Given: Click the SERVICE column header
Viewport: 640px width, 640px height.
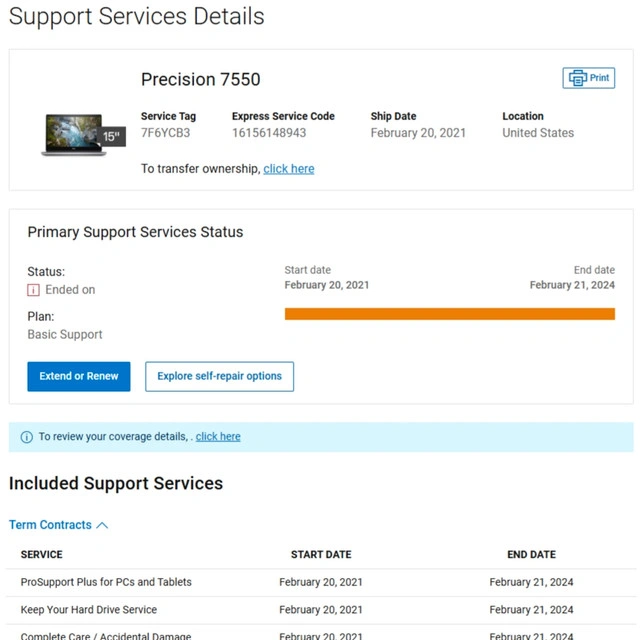Looking at the screenshot, I should [x=41, y=554].
